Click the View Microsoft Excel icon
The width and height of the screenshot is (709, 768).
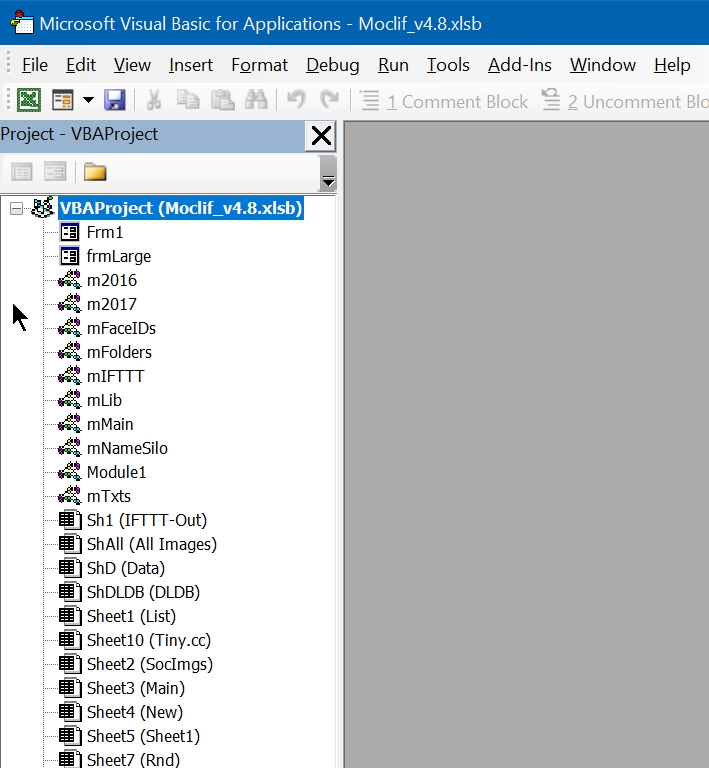click(29, 100)
